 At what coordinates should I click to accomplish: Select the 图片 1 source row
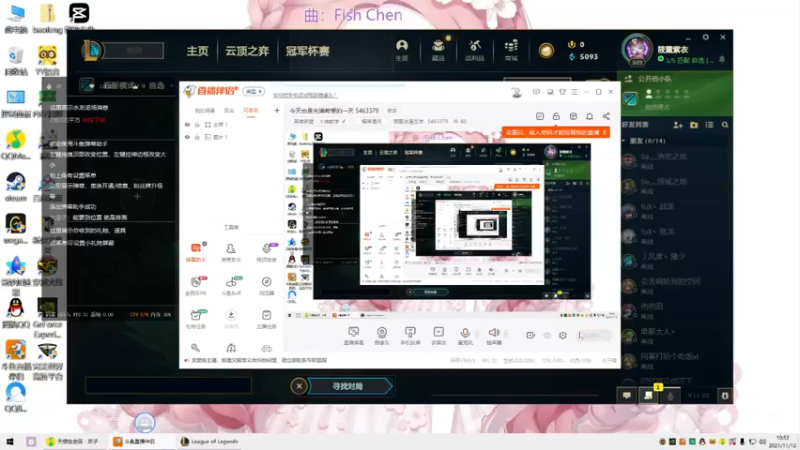(232, 137)
